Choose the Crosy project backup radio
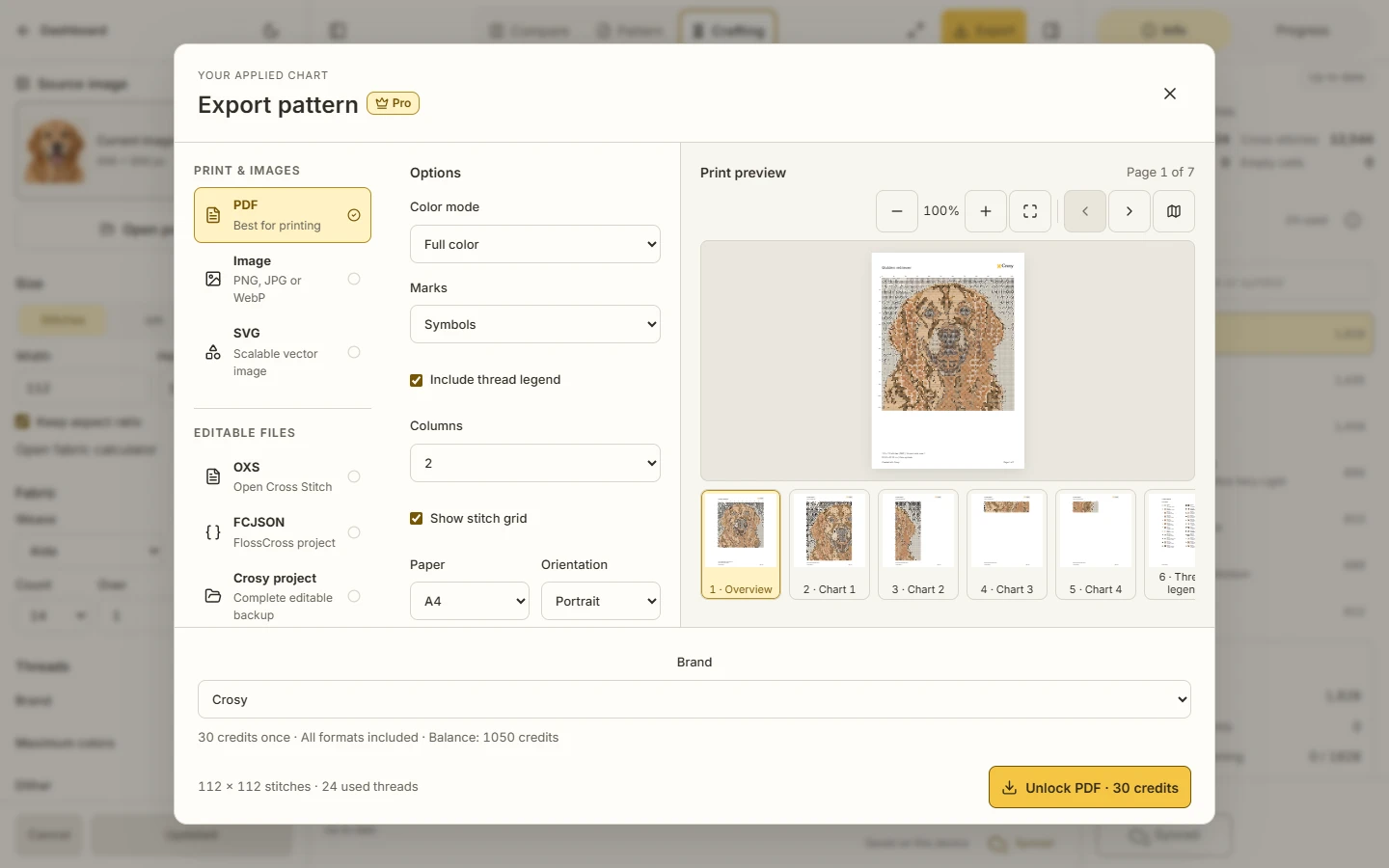The image size is (1389, 868). [354, 596]
